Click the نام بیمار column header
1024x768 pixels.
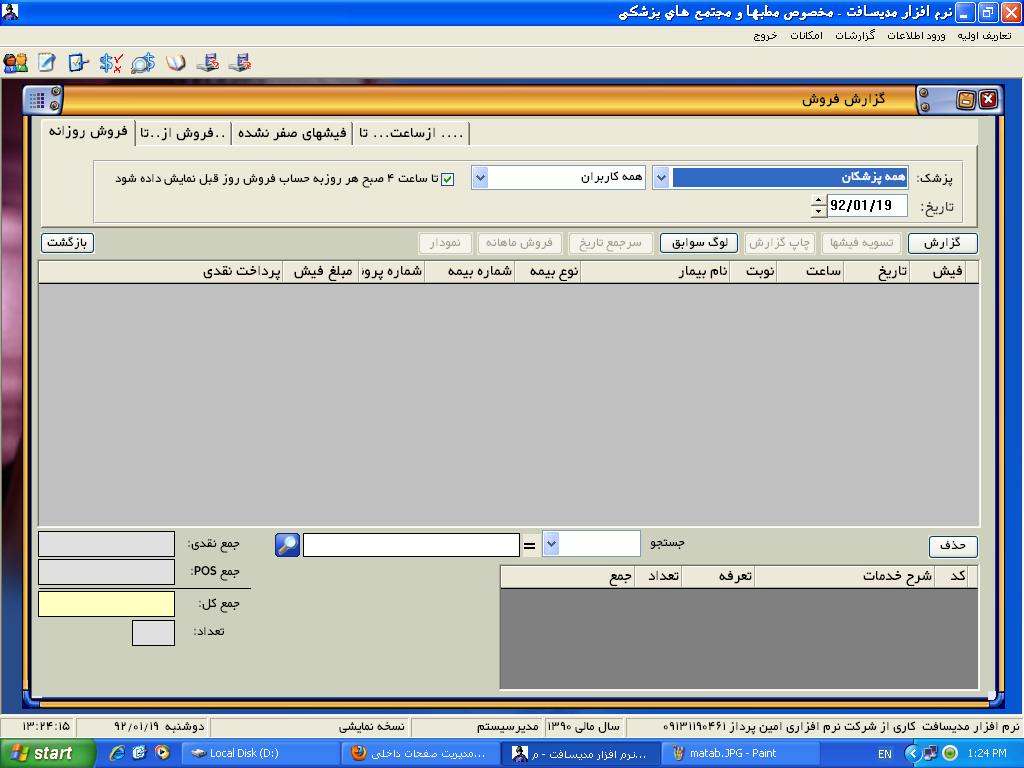pos(655,272)
